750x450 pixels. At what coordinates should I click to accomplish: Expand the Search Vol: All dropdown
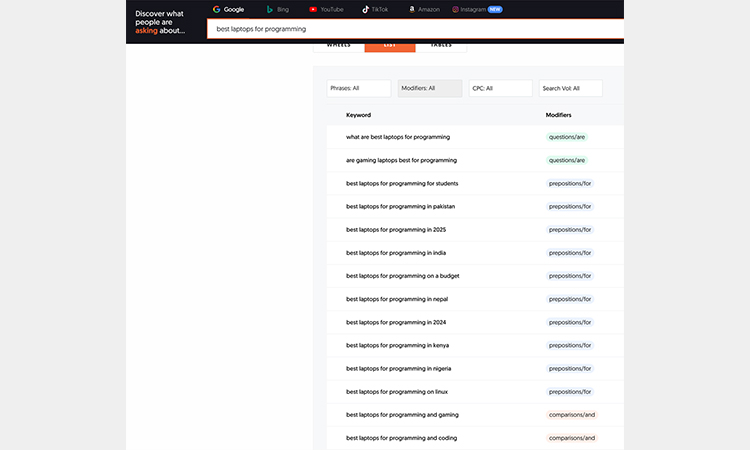pos(570,88)
